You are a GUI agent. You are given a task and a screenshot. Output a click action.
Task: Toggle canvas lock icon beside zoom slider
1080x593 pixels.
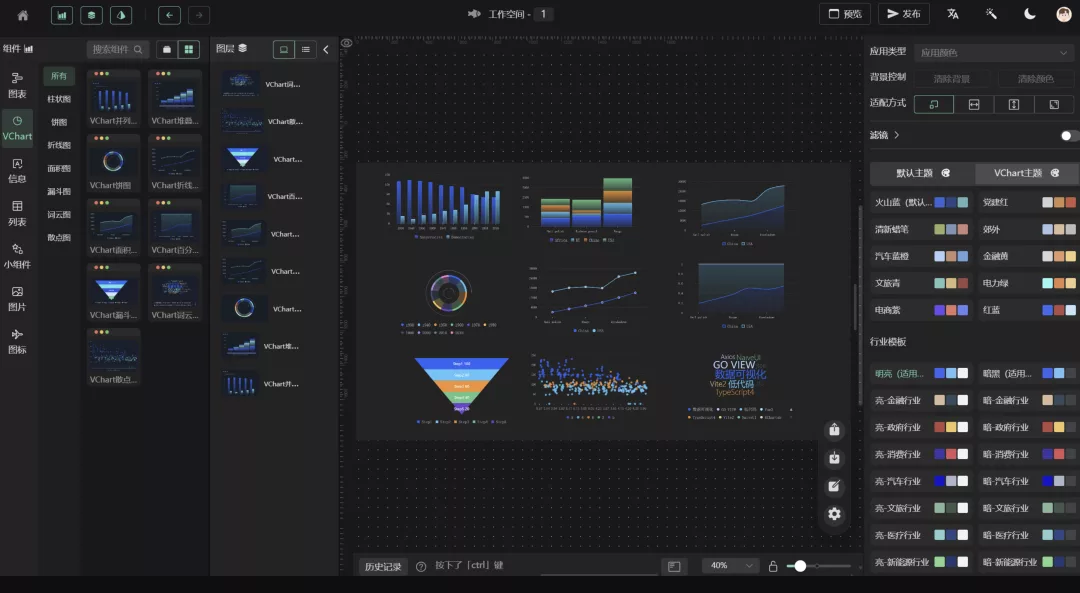click(773, 566)
